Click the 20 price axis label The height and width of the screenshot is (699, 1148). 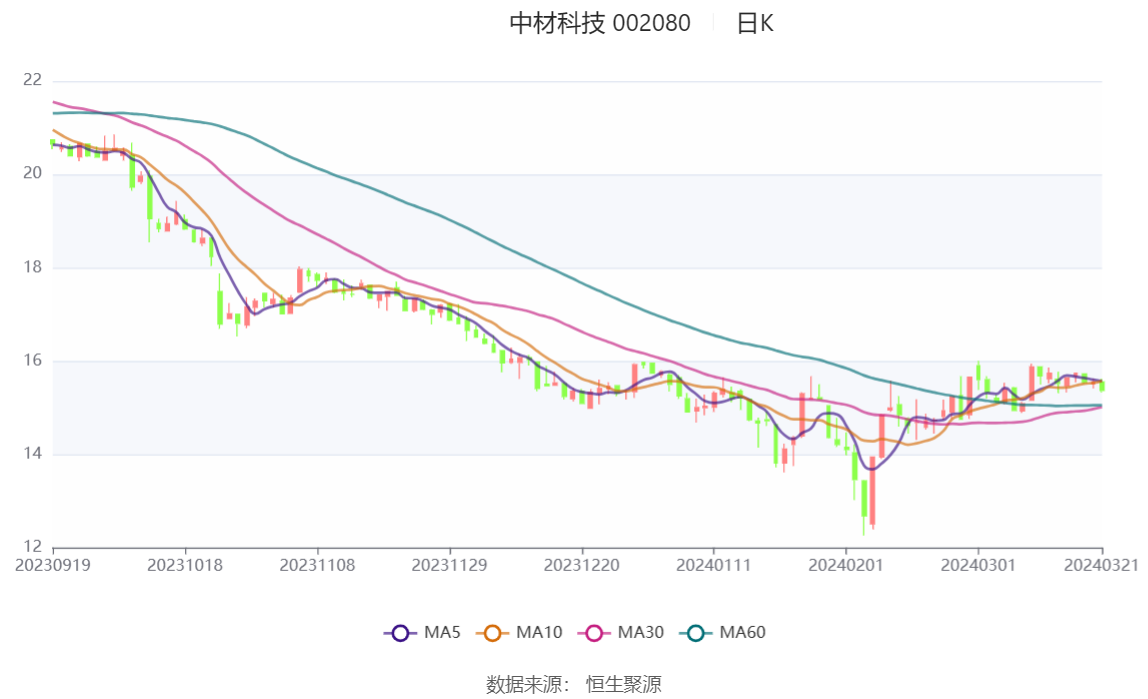tap(32, 173)
